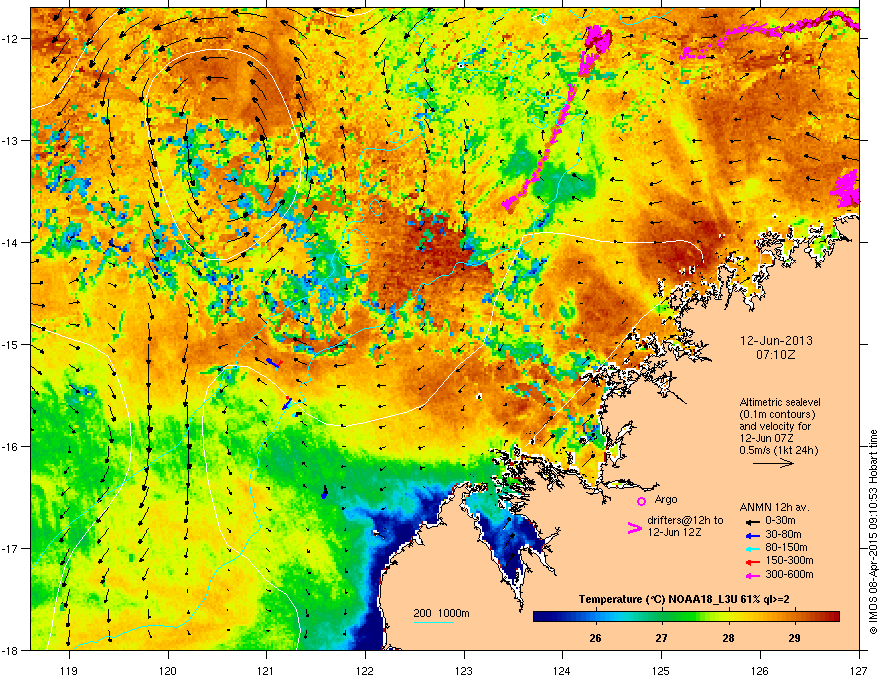Select the blue 30-80m arrow legend symbol
The image size is (880, 680).
pyautogui.click(x=751, y=534)
